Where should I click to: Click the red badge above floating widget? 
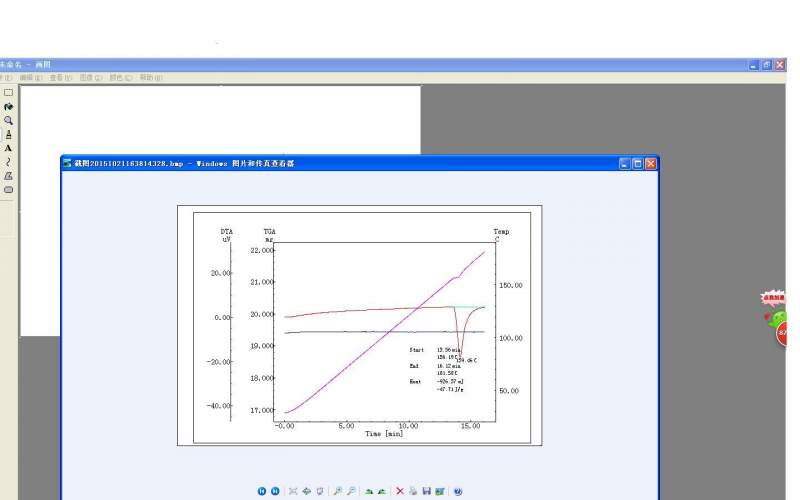click(x=773, y=297)
